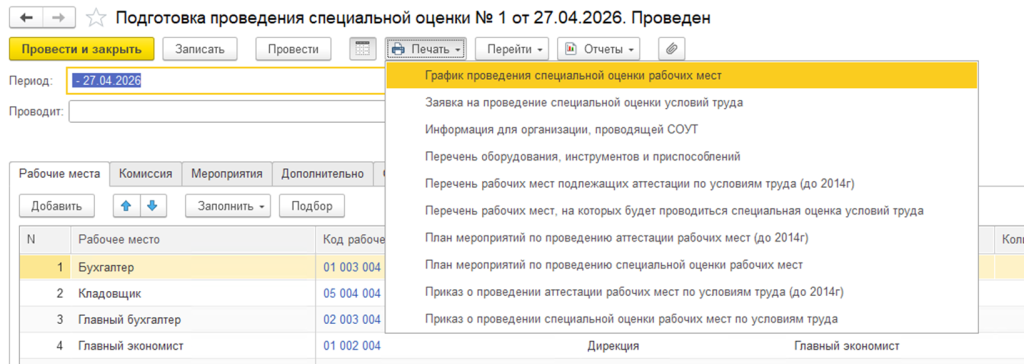
Task: Click Провести и закрыть button
Action: click(82, 49)
